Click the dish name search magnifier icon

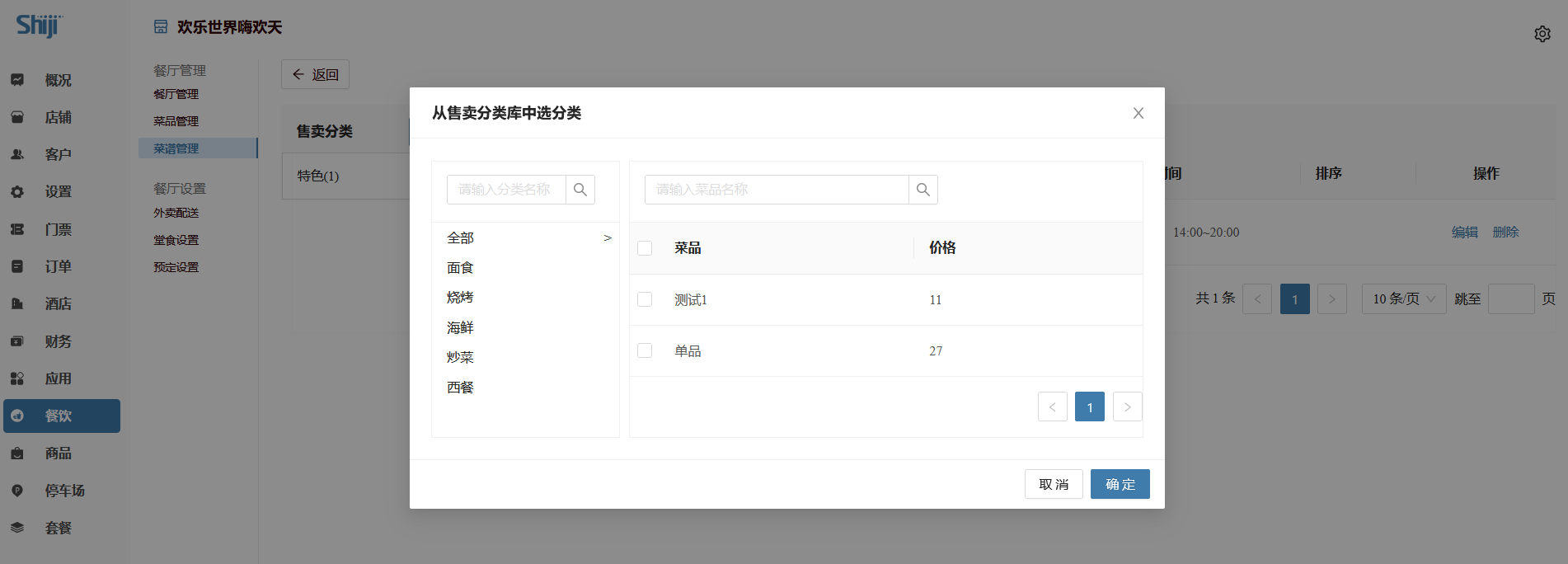click(923, 190)
